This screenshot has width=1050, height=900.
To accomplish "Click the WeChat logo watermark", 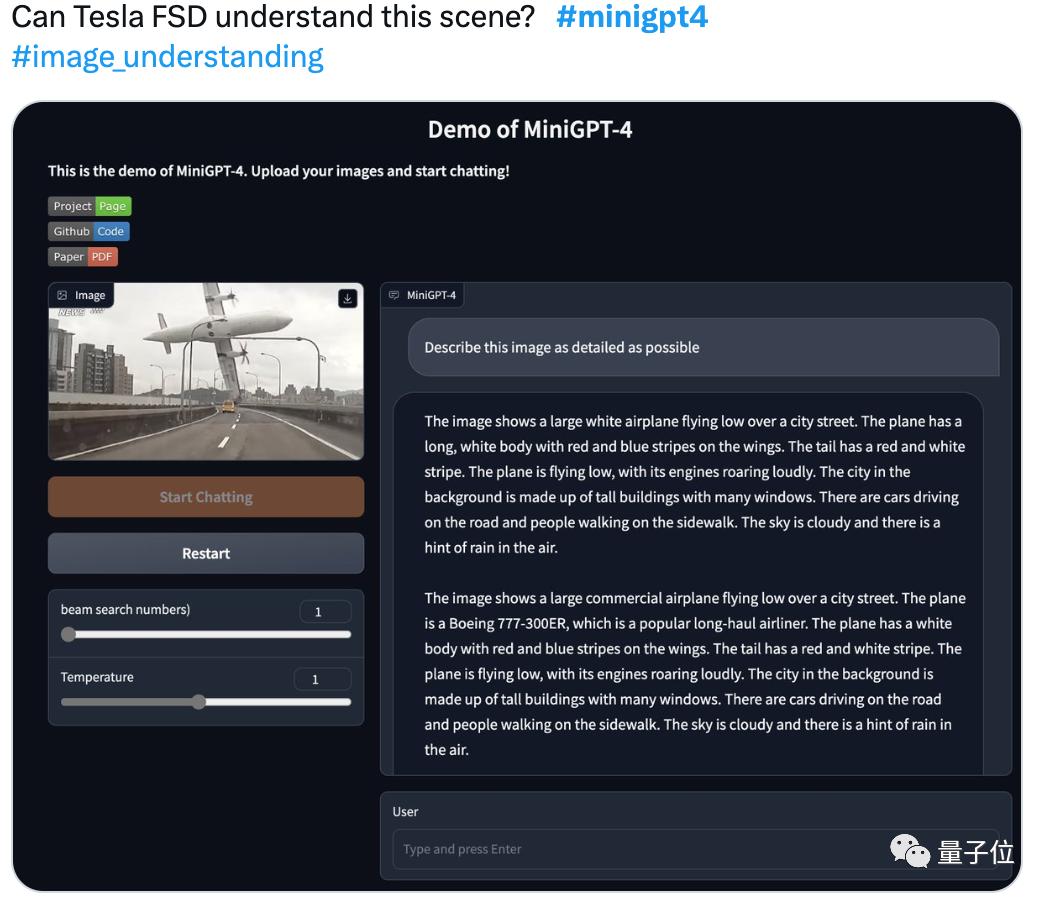I will [909, 850].
